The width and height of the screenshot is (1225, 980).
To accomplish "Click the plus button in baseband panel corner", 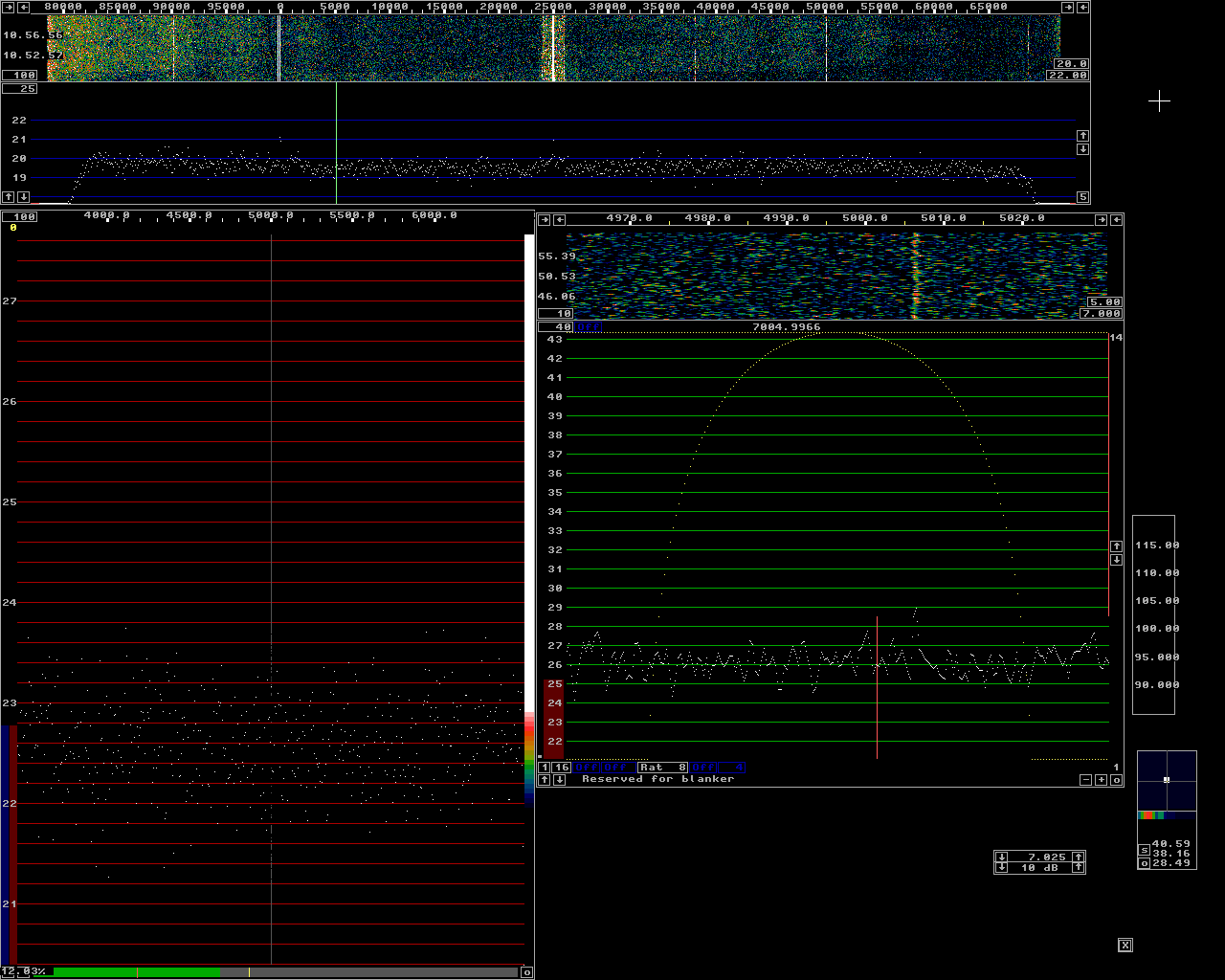I will 1101,780.
